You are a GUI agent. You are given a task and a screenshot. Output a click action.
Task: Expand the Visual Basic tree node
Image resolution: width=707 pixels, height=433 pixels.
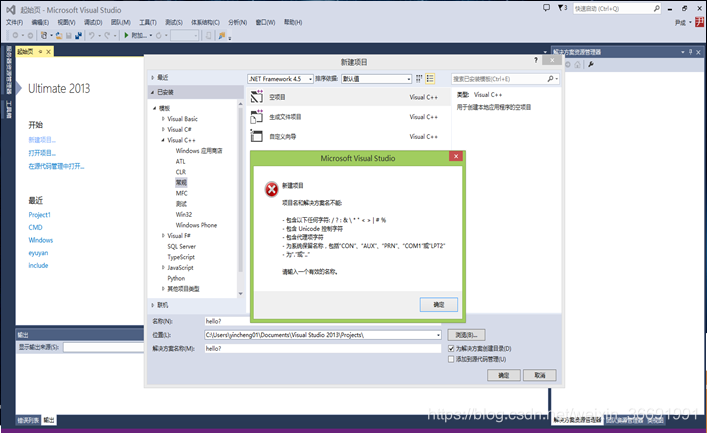coord(163,119)
